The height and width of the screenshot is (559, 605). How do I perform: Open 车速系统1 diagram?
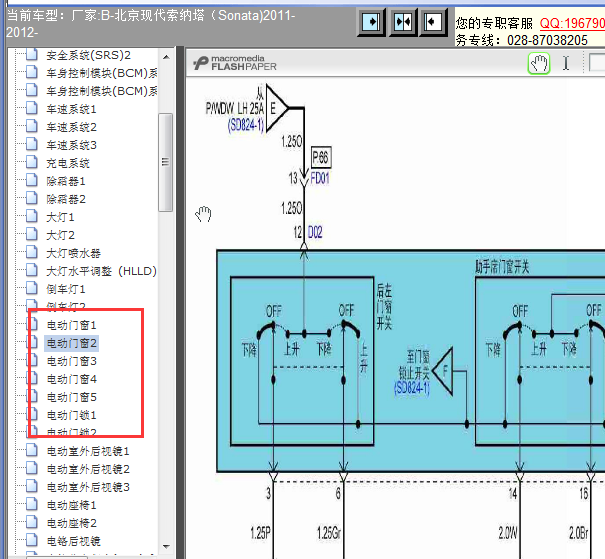pyautogui.click(x=71, y=110)
